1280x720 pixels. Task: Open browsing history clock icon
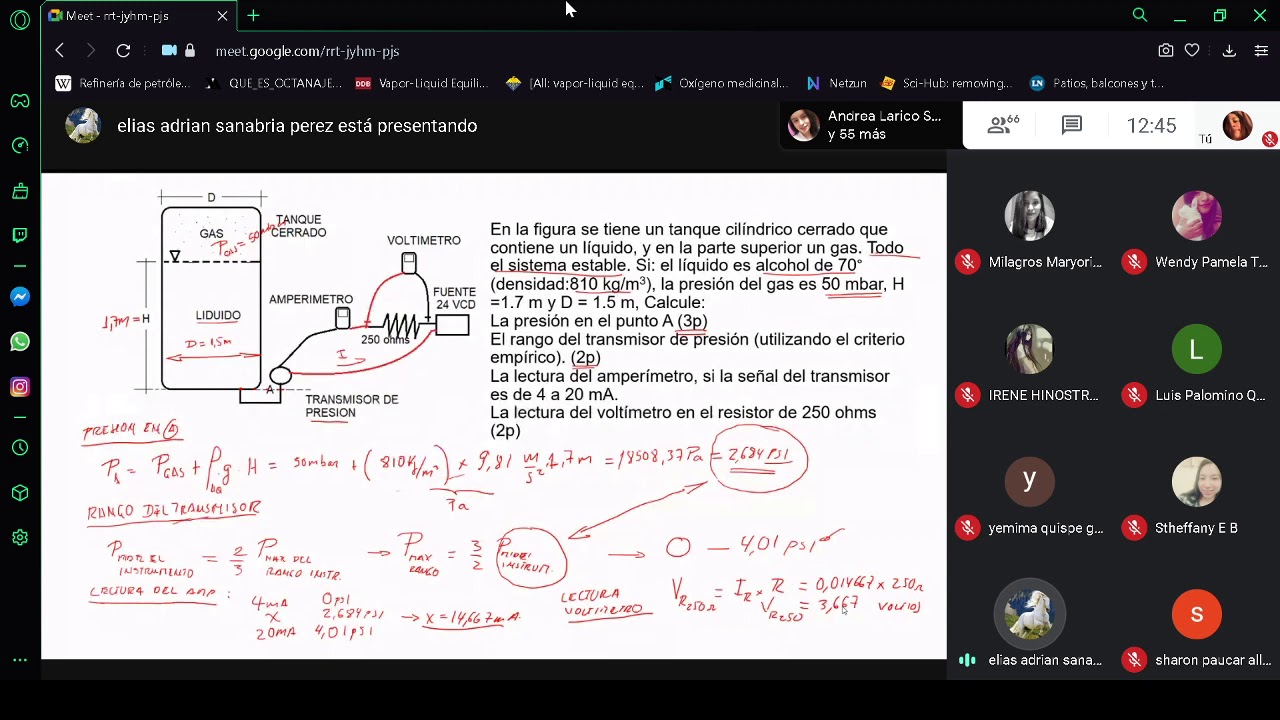(x=20, y=448)
